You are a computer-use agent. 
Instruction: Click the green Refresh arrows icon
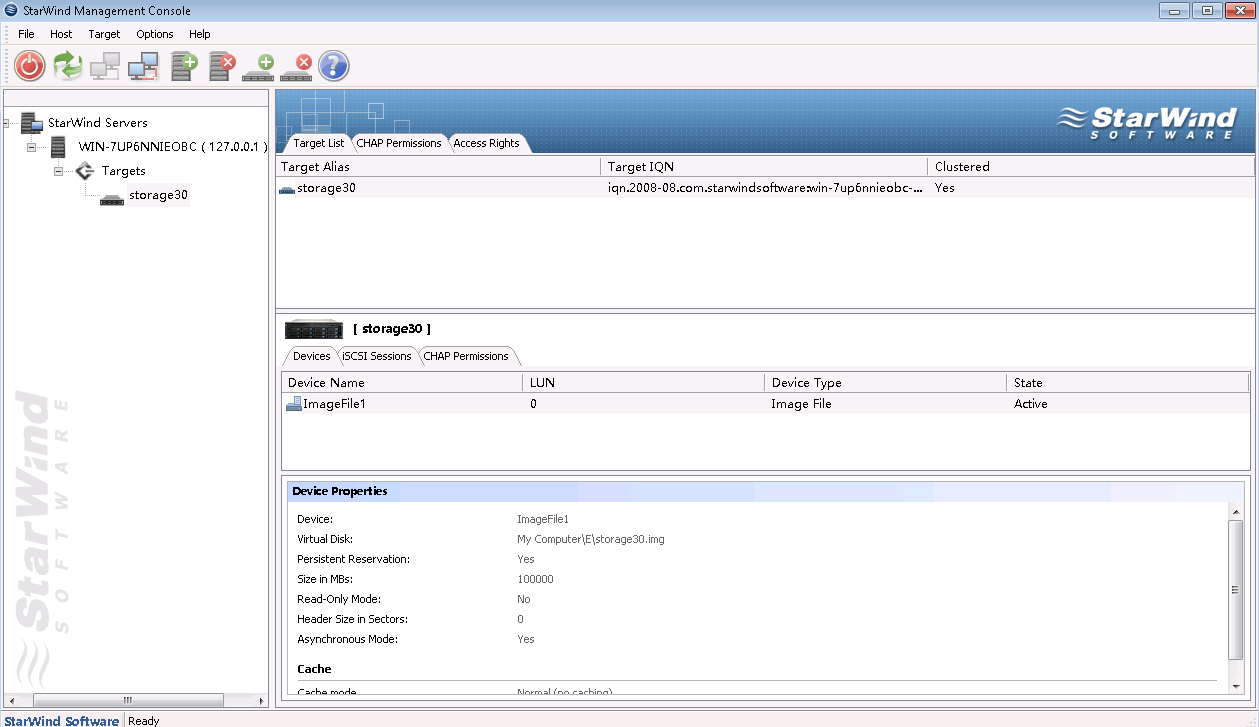point(68,66)
